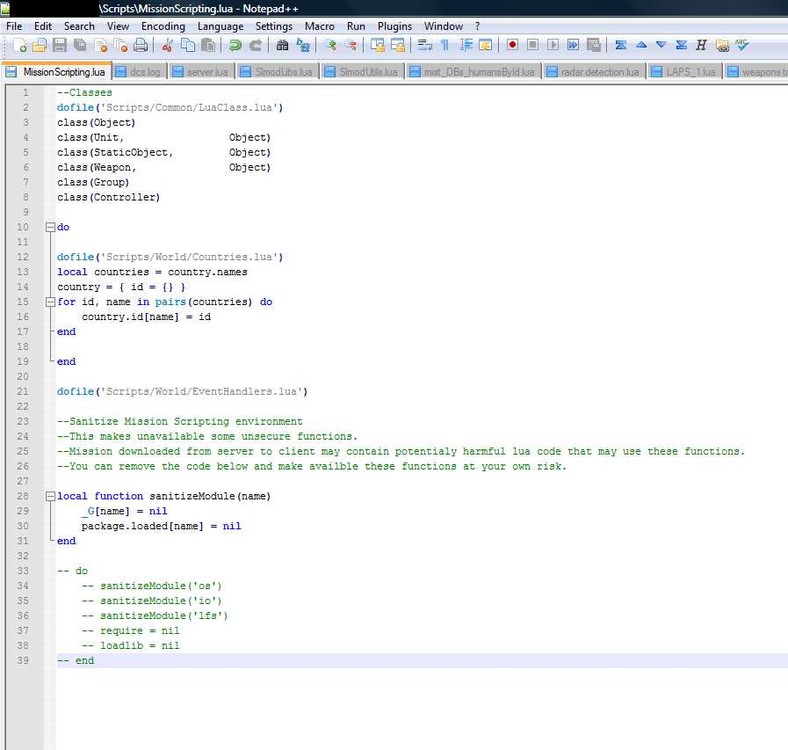Toggle the indent guide button

tap(466, 45)
